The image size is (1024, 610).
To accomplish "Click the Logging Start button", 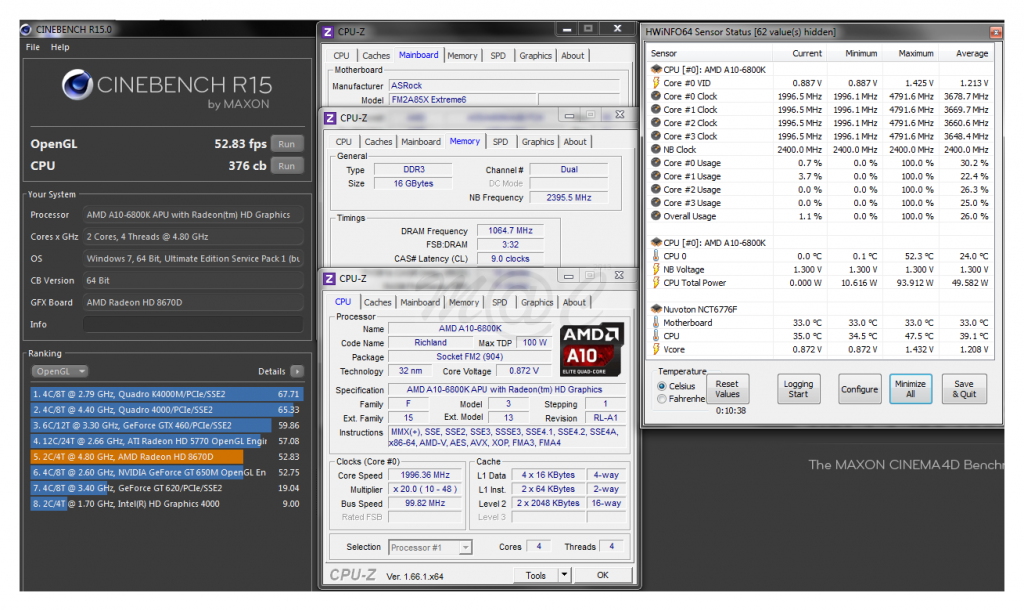I will tap(799, 389).
